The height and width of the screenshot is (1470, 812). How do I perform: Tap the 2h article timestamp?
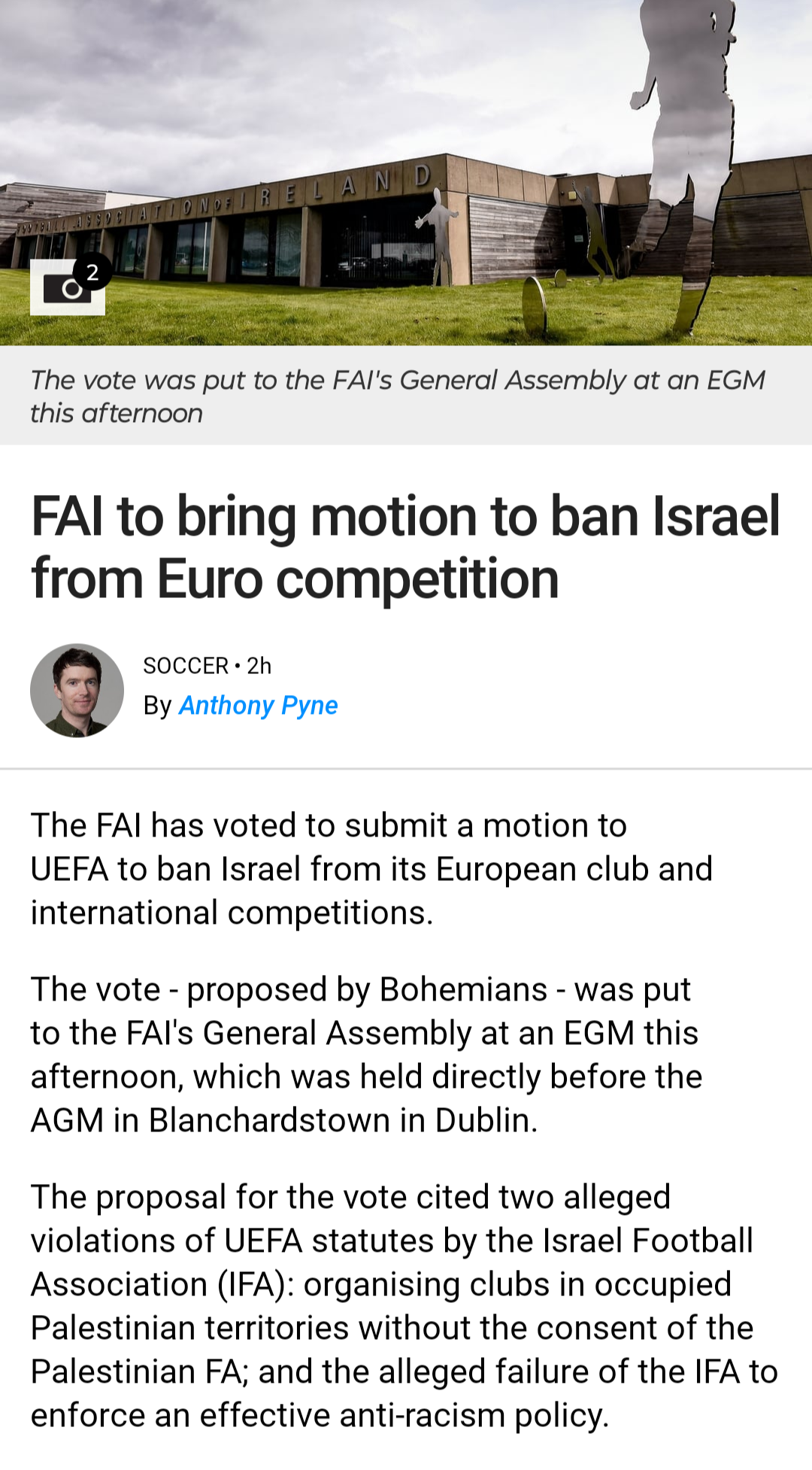[259, 666]
